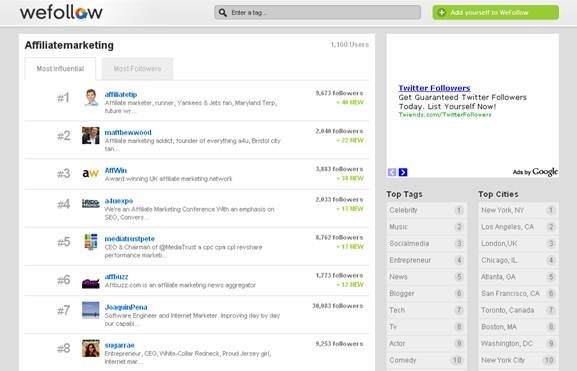Choose London, UK city
The height and width of the screenshot is (371, 577).
tap(518, 244)
